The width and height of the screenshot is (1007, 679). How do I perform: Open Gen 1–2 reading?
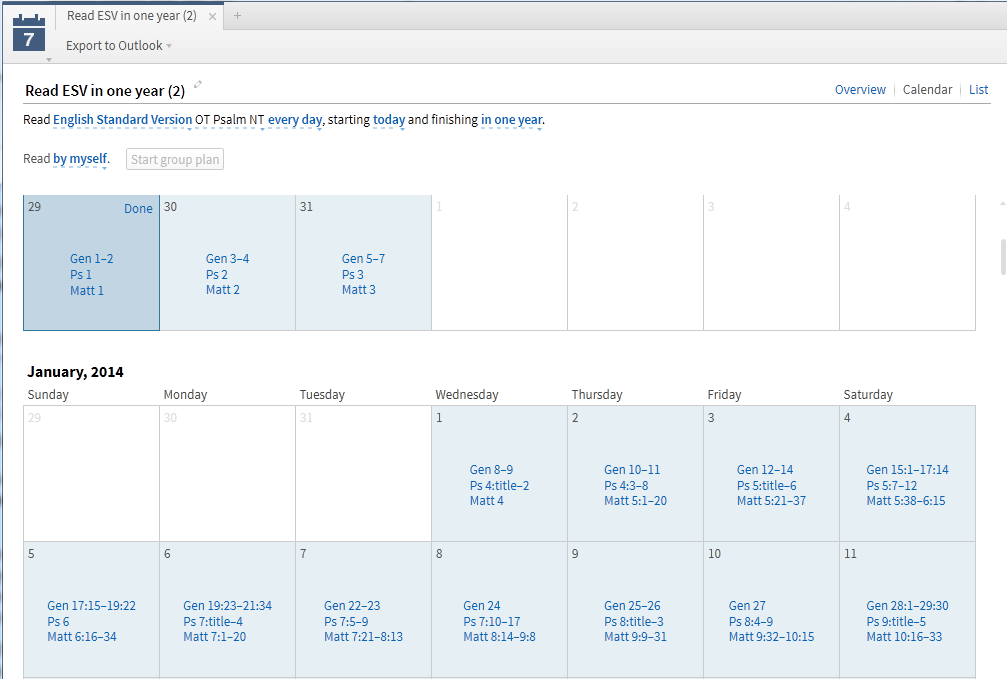pyautogui.click(x=91, y=259)
